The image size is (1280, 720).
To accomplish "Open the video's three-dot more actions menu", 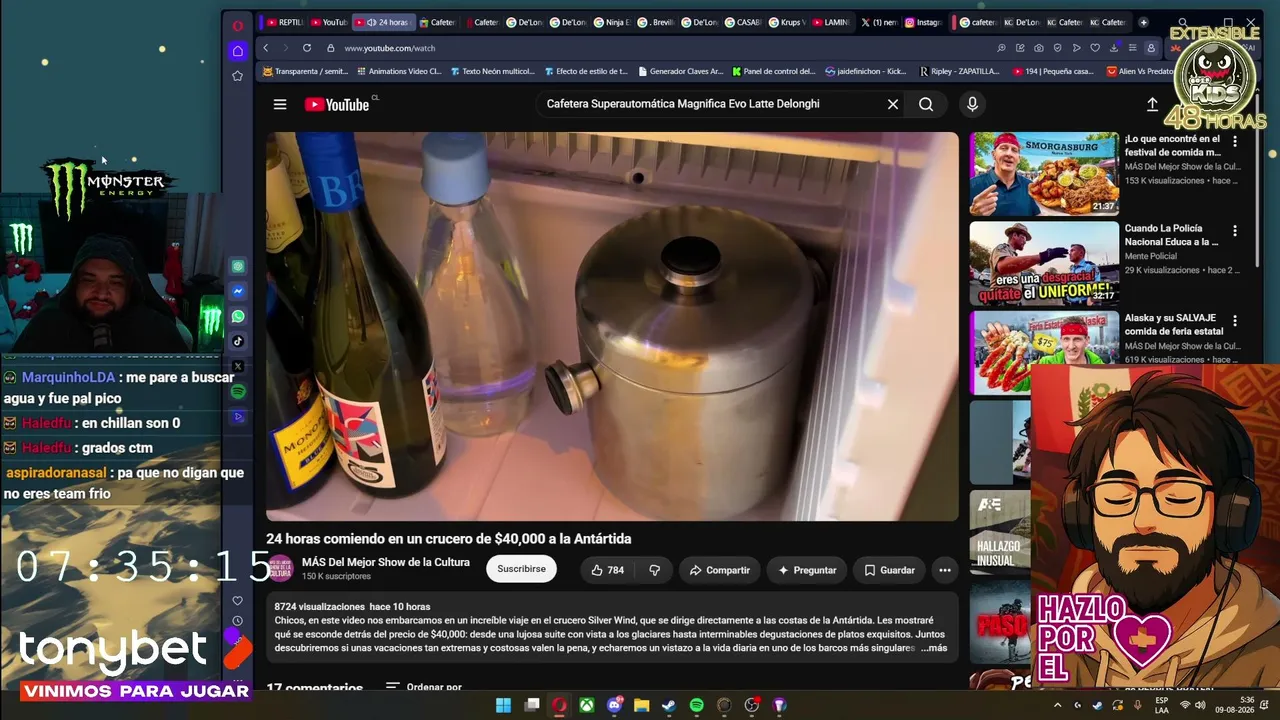I will click(944, 570).
